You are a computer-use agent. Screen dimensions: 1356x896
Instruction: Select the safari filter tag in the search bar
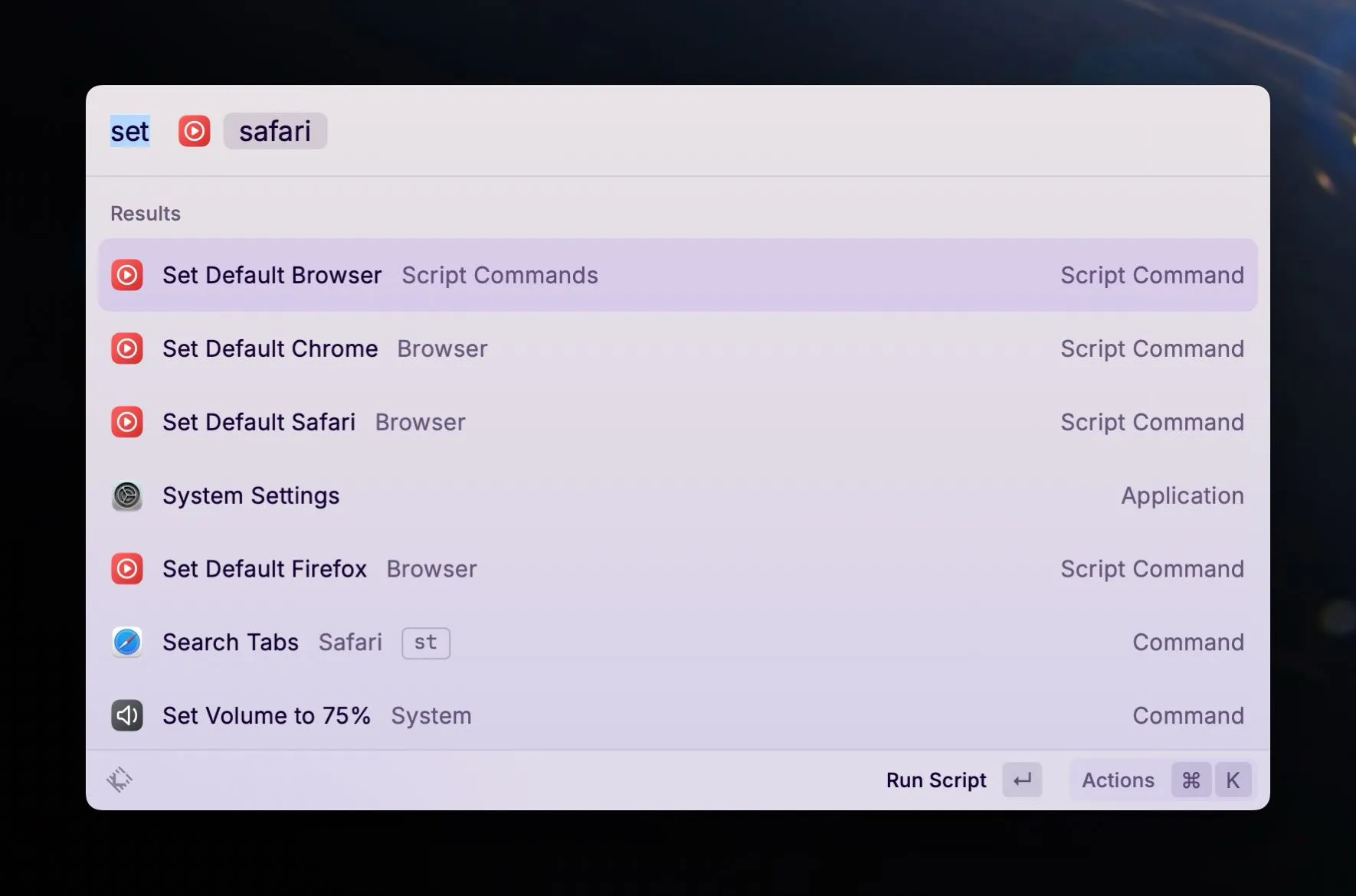[x=275, y=131]
